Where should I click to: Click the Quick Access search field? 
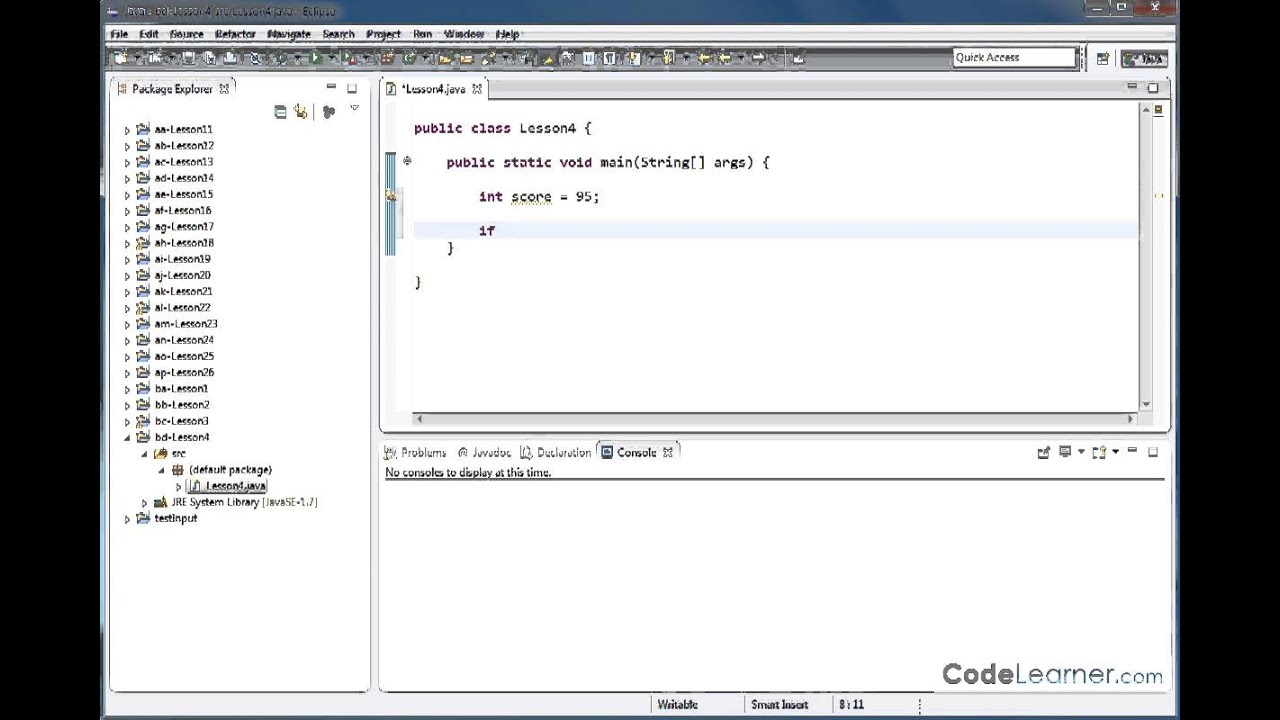click(1014, 58)
